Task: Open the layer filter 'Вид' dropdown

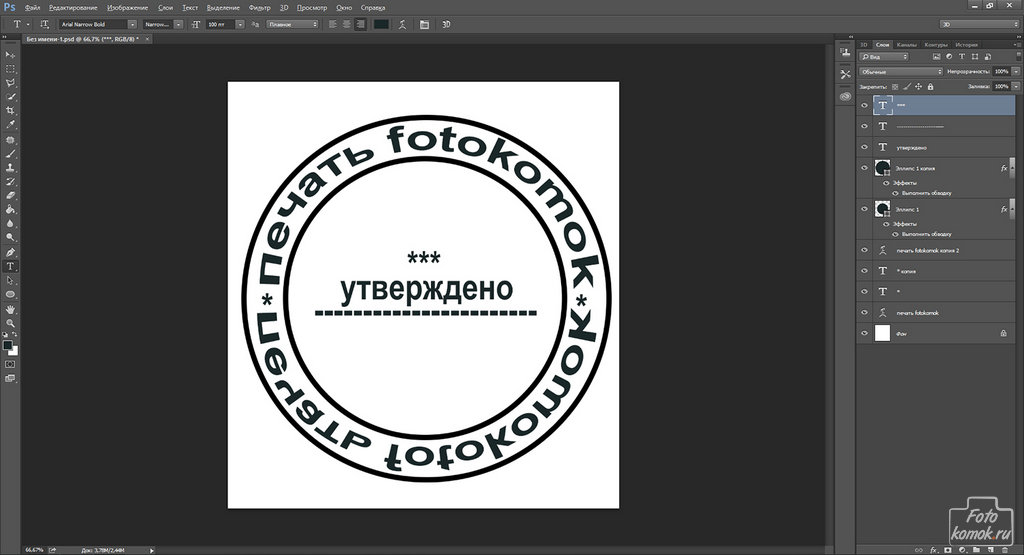Action: click(x=885, y=57)
